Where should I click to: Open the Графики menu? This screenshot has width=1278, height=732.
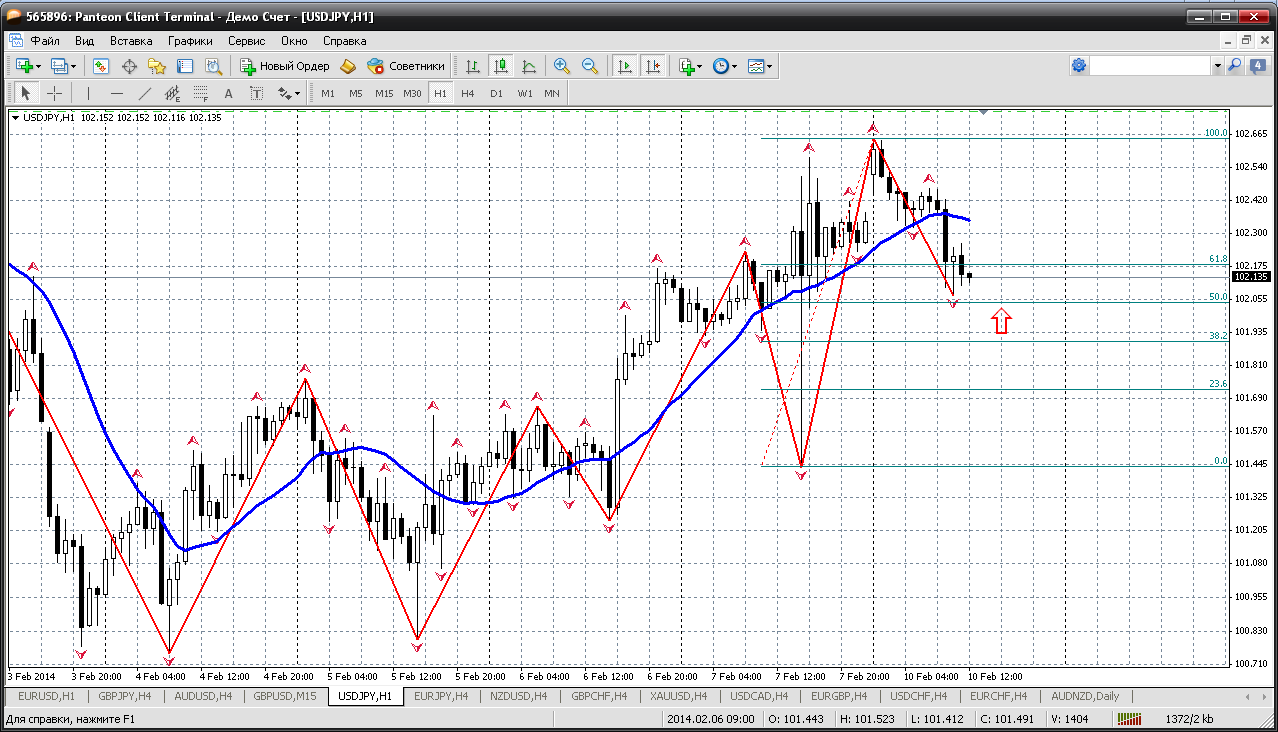pos(190,41)
